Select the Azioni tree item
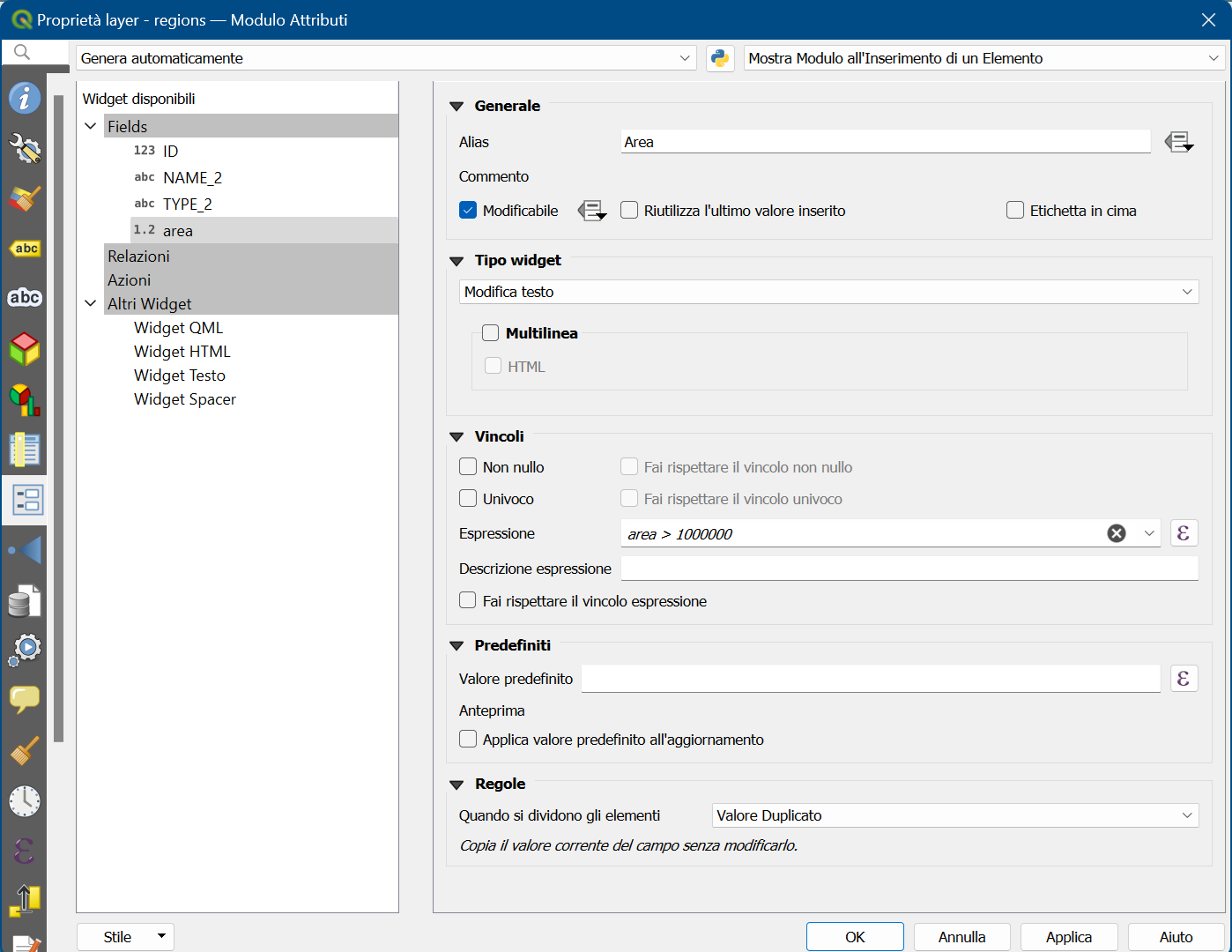The image size is (1232, 952). 251,279
